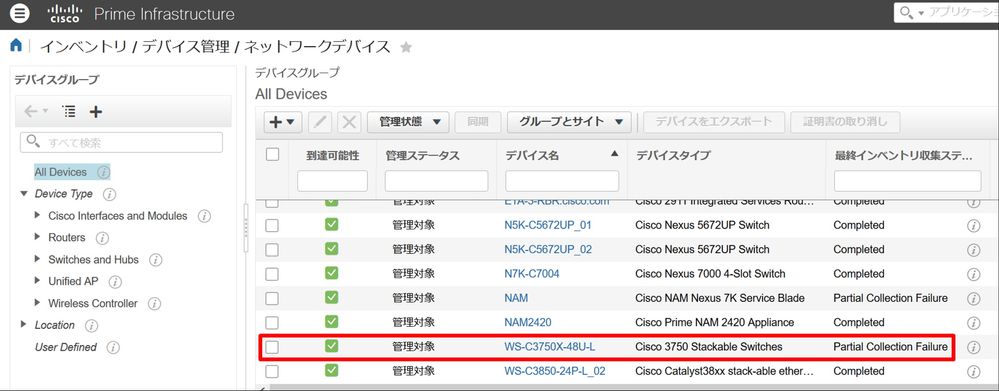Expand the Switches and Hubs tree node
The height and width of the screenshot is (391, 999).
(x=38, y=259)
